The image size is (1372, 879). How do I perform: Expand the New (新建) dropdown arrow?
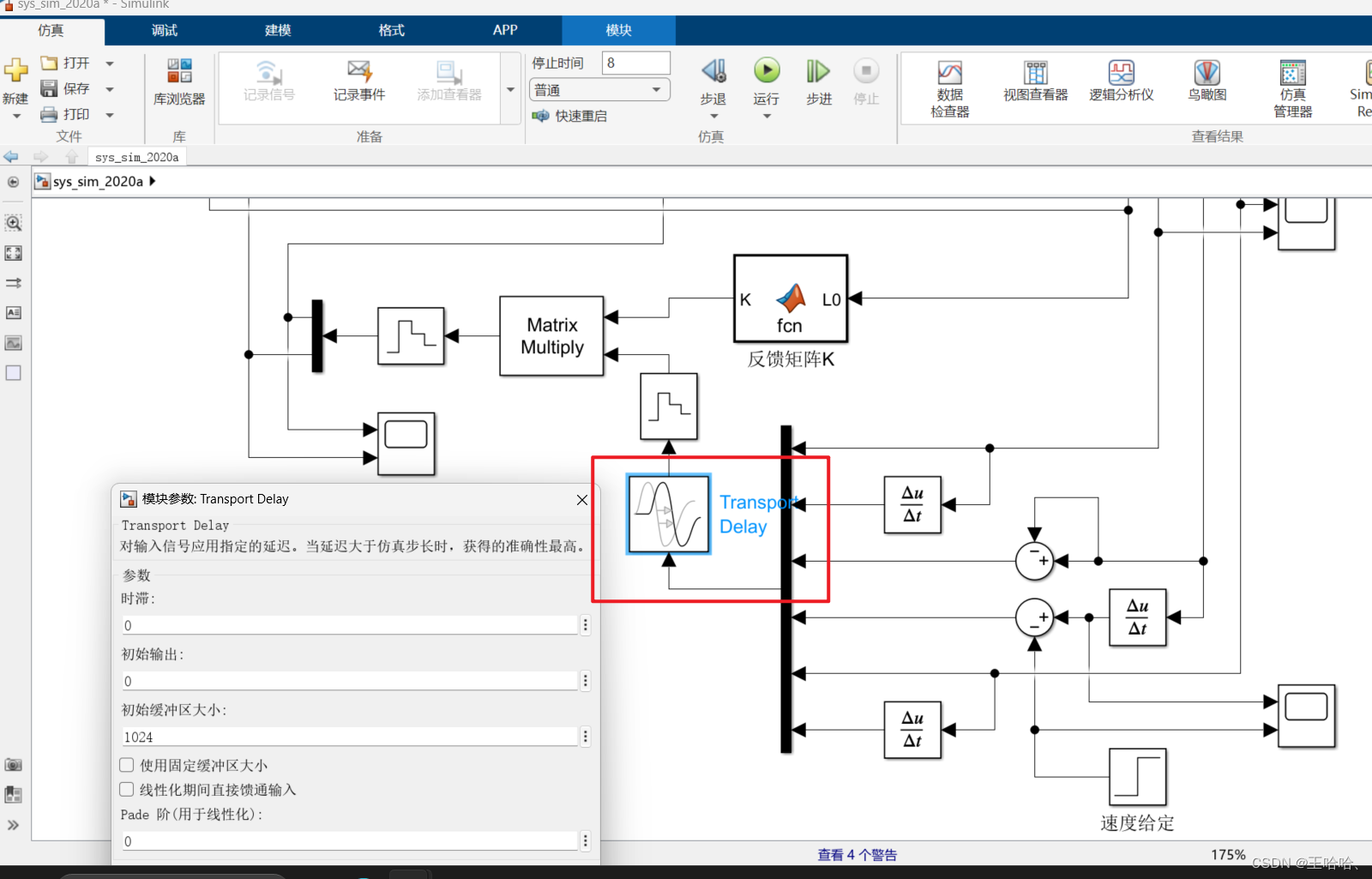click(16, 116)
